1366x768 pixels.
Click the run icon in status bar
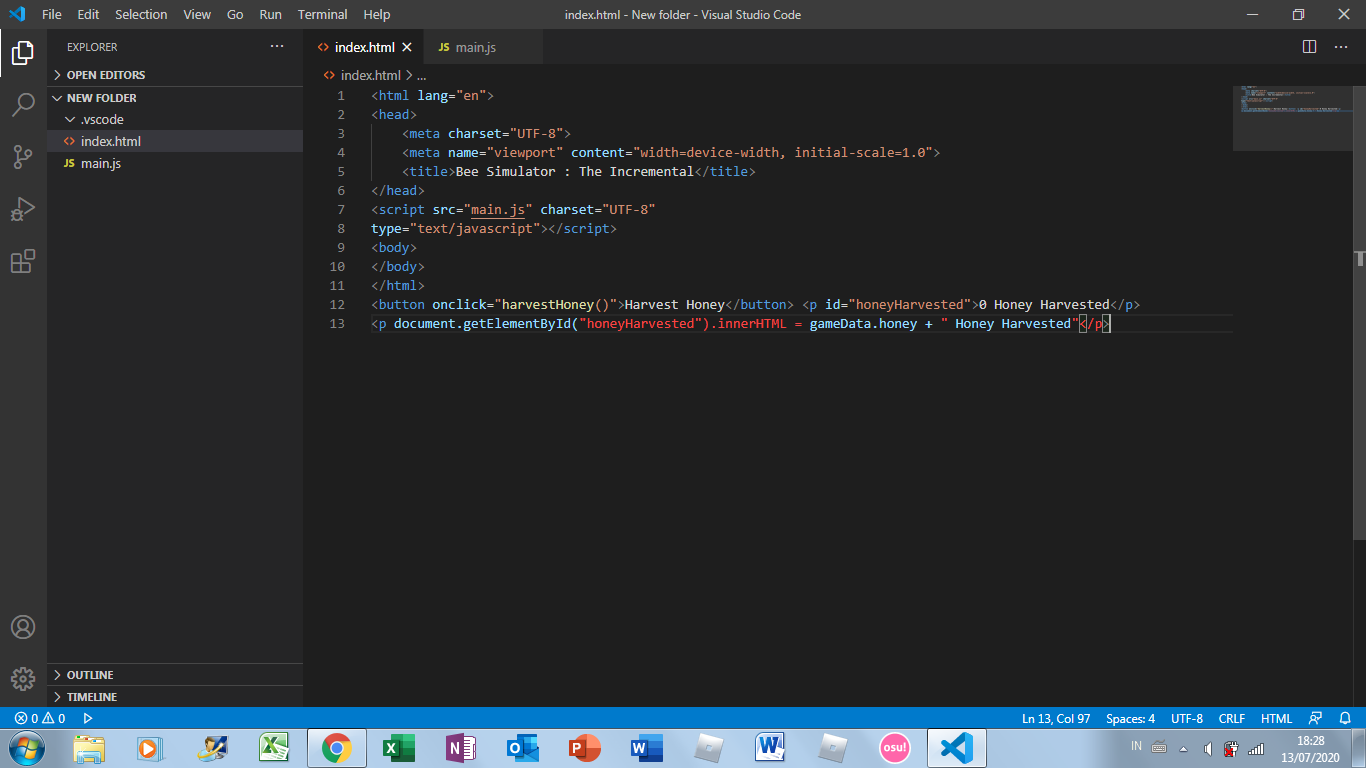88,718
